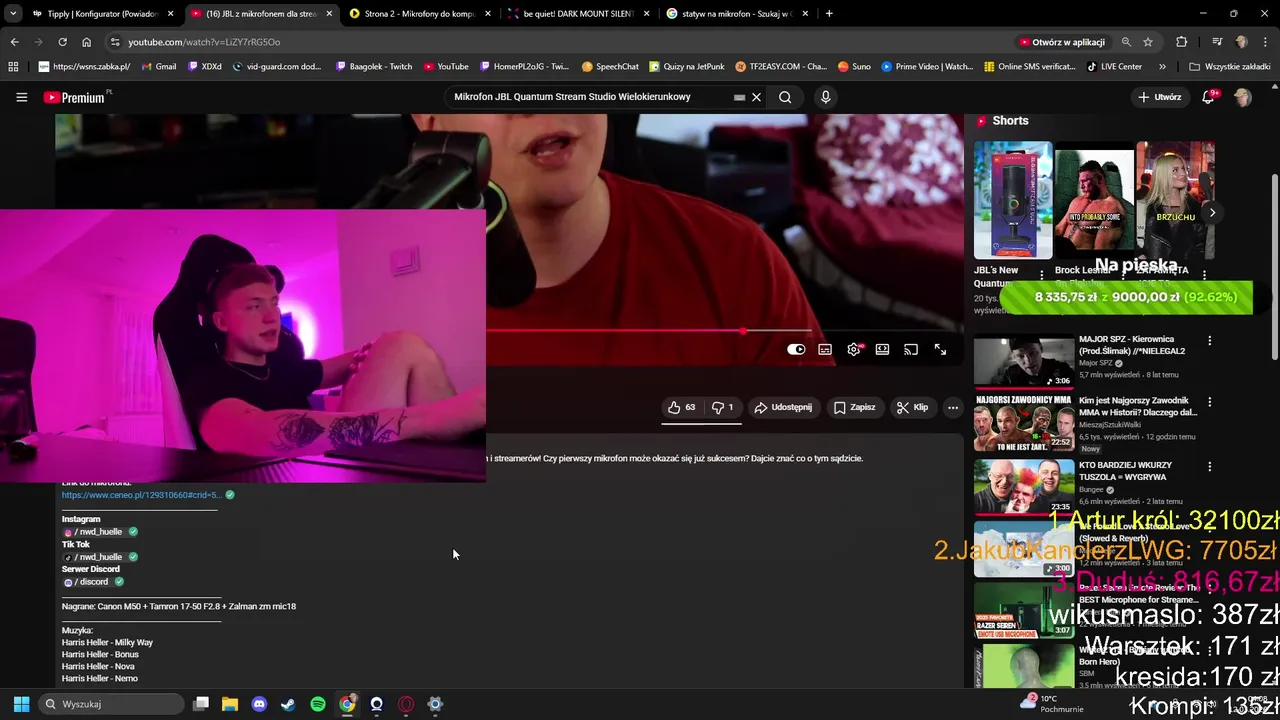Screen dimensions: 1280x720
Task: Open options for Najgorszy Zawodnik MMA video
Action: click(x=1209, y=403)
